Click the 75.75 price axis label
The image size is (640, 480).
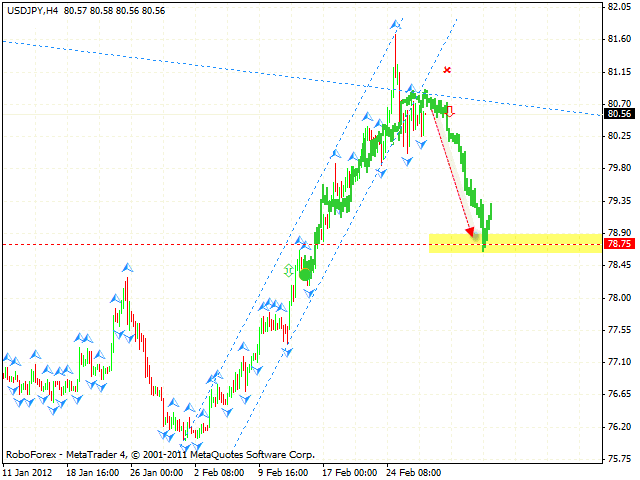619,460
